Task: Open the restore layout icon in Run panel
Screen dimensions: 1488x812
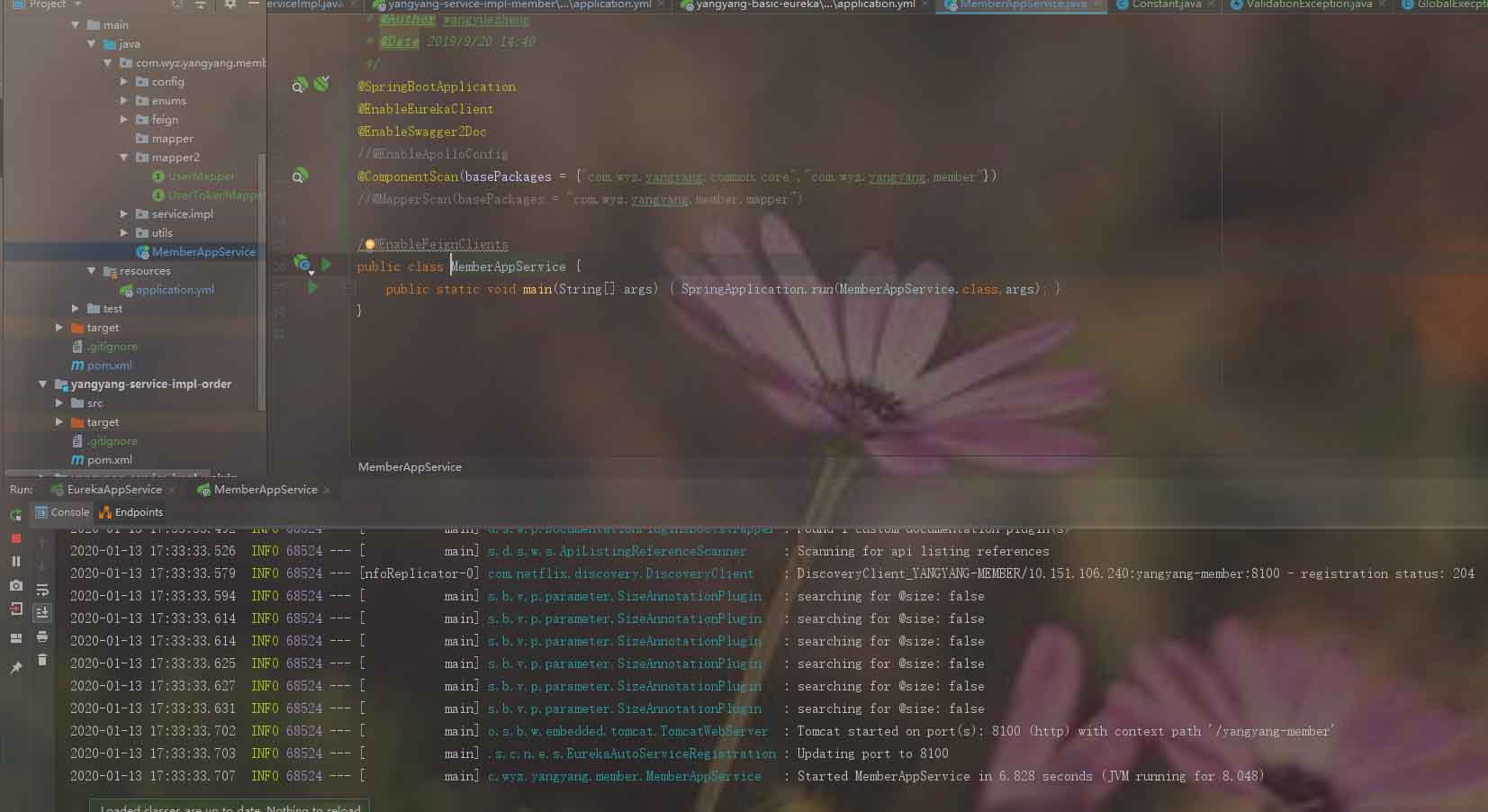Action: click(x=15, y=638)
